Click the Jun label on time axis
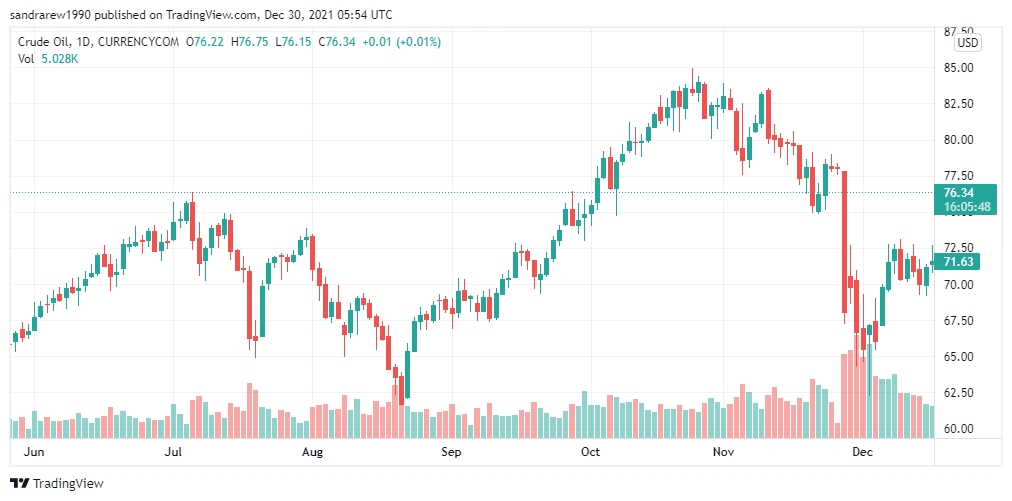1012x501 pixels. pos(34,452)
